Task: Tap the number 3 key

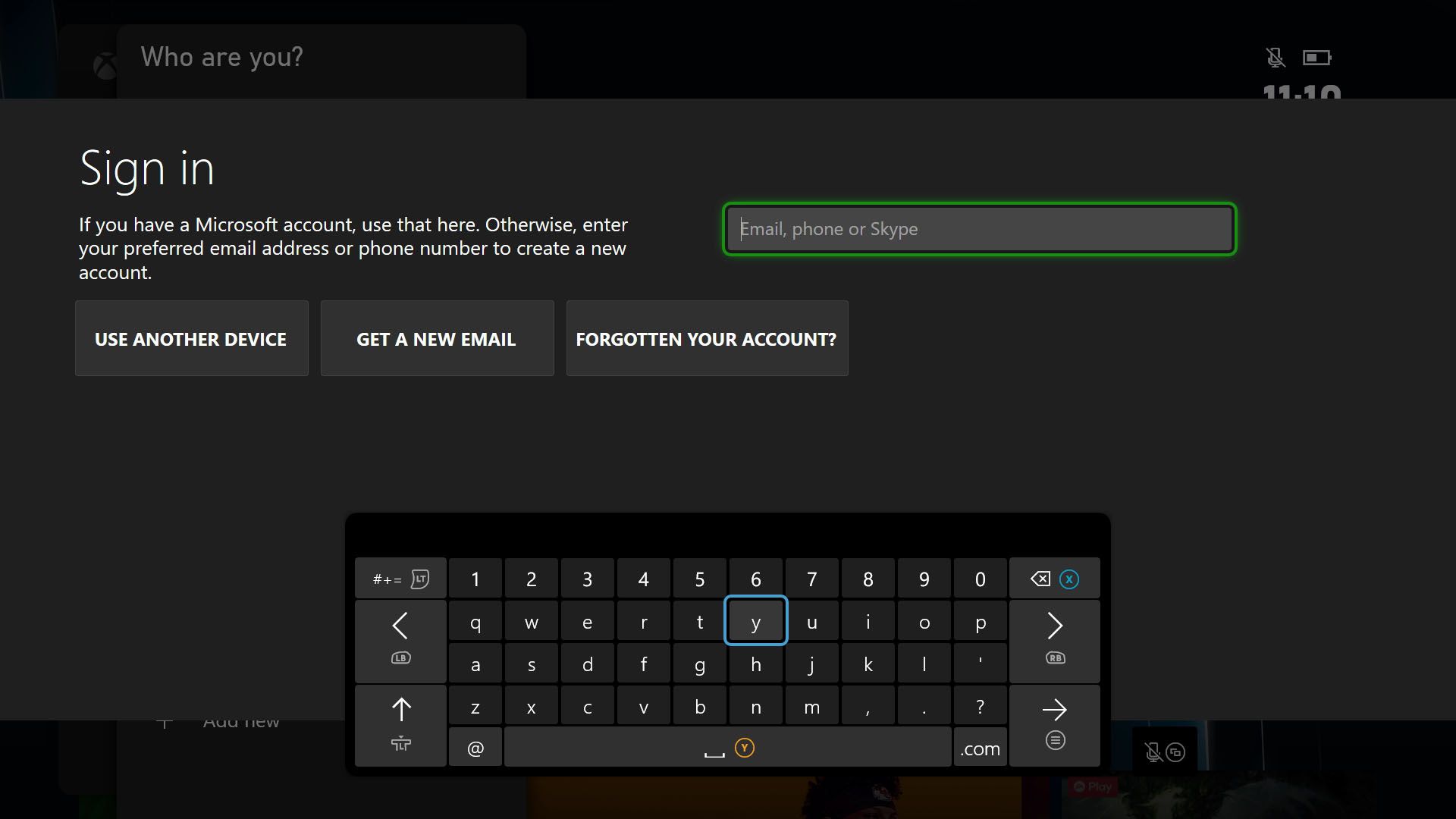Action: pyautogui.click(x=588, y=579)
